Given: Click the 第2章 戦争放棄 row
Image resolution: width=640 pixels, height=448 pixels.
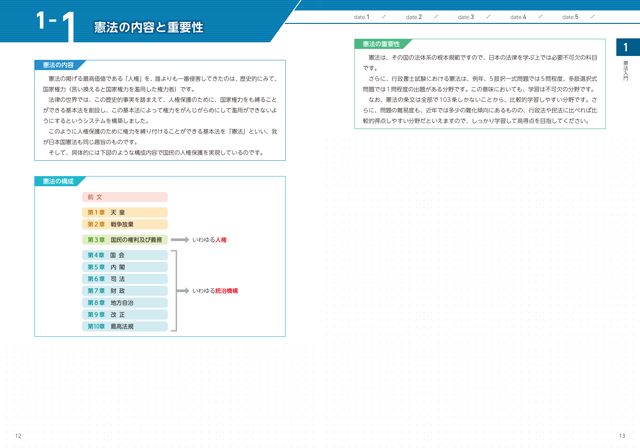Looking at the screenshot, I should [125, 224].
